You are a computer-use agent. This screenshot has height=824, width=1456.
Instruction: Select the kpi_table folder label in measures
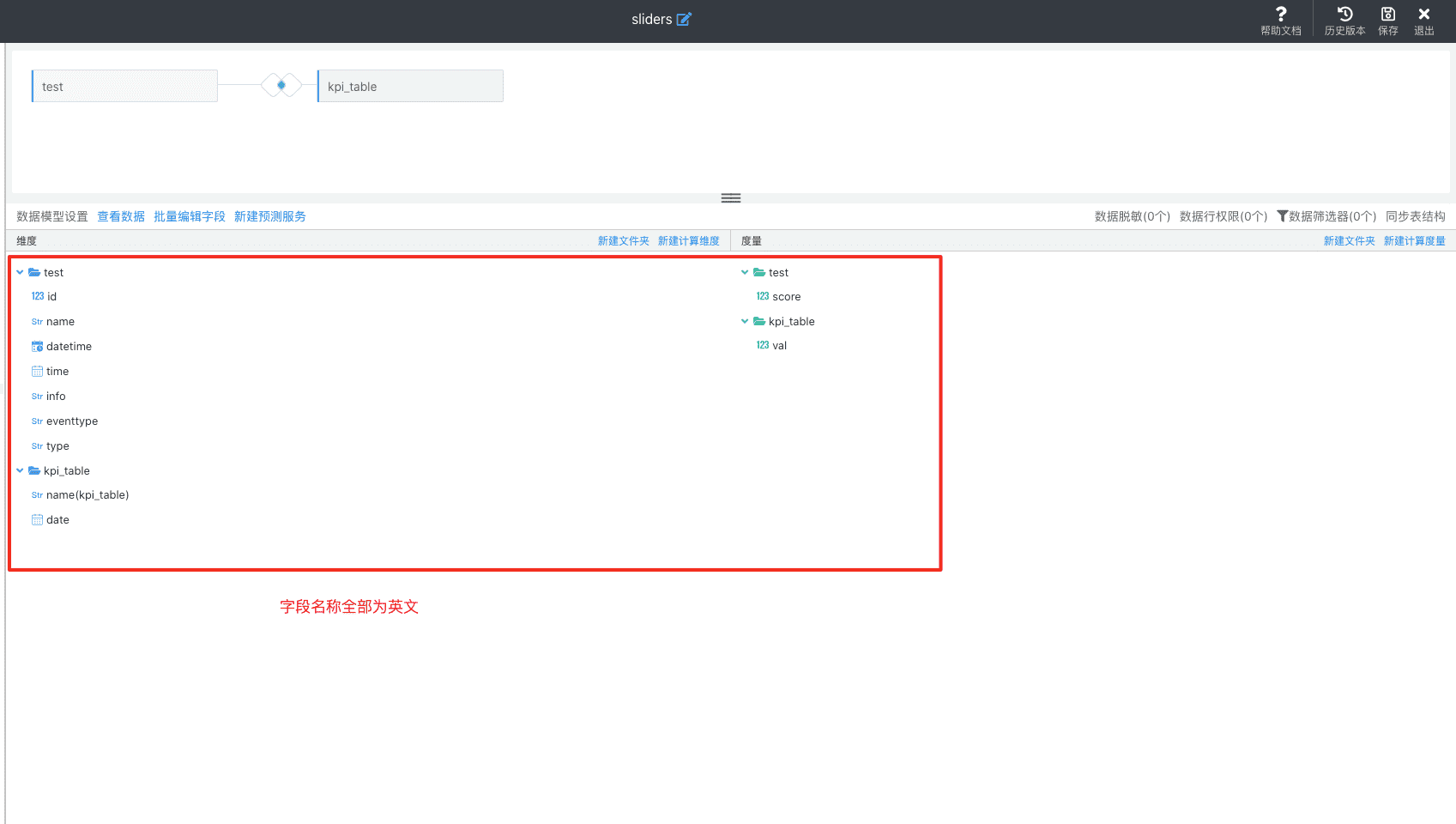(x=792, y=322)
